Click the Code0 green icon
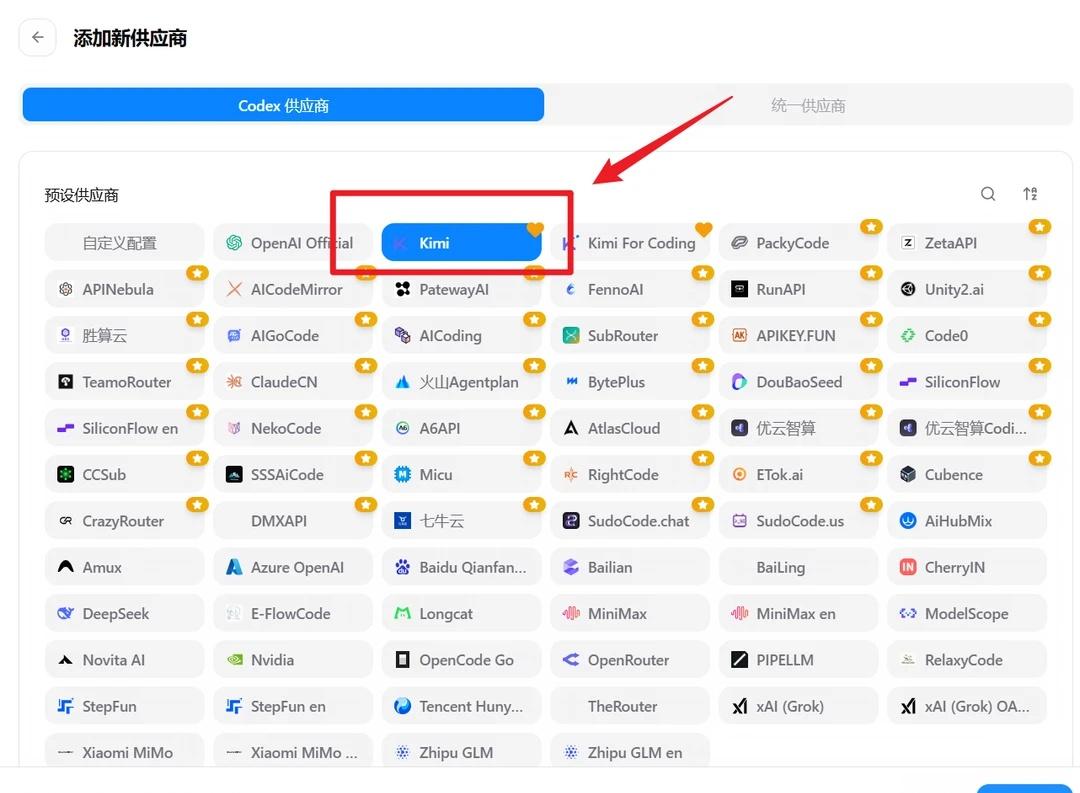The height and width of the screenshot is (793, 1080). coord(908,336)
